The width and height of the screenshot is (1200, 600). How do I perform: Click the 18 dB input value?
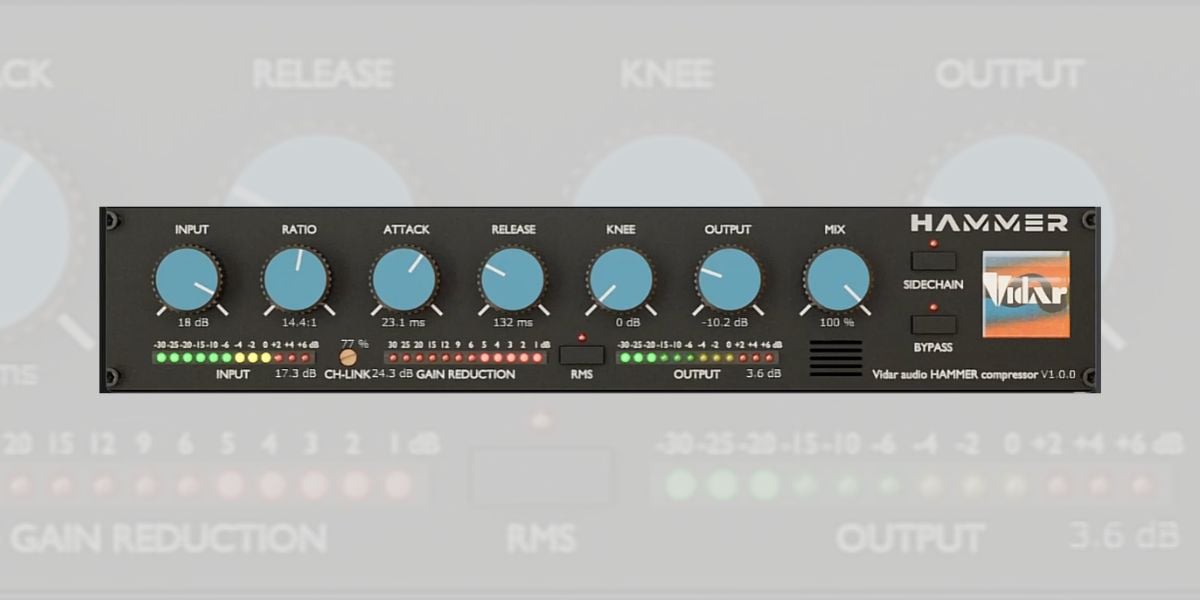click(191, 323)
